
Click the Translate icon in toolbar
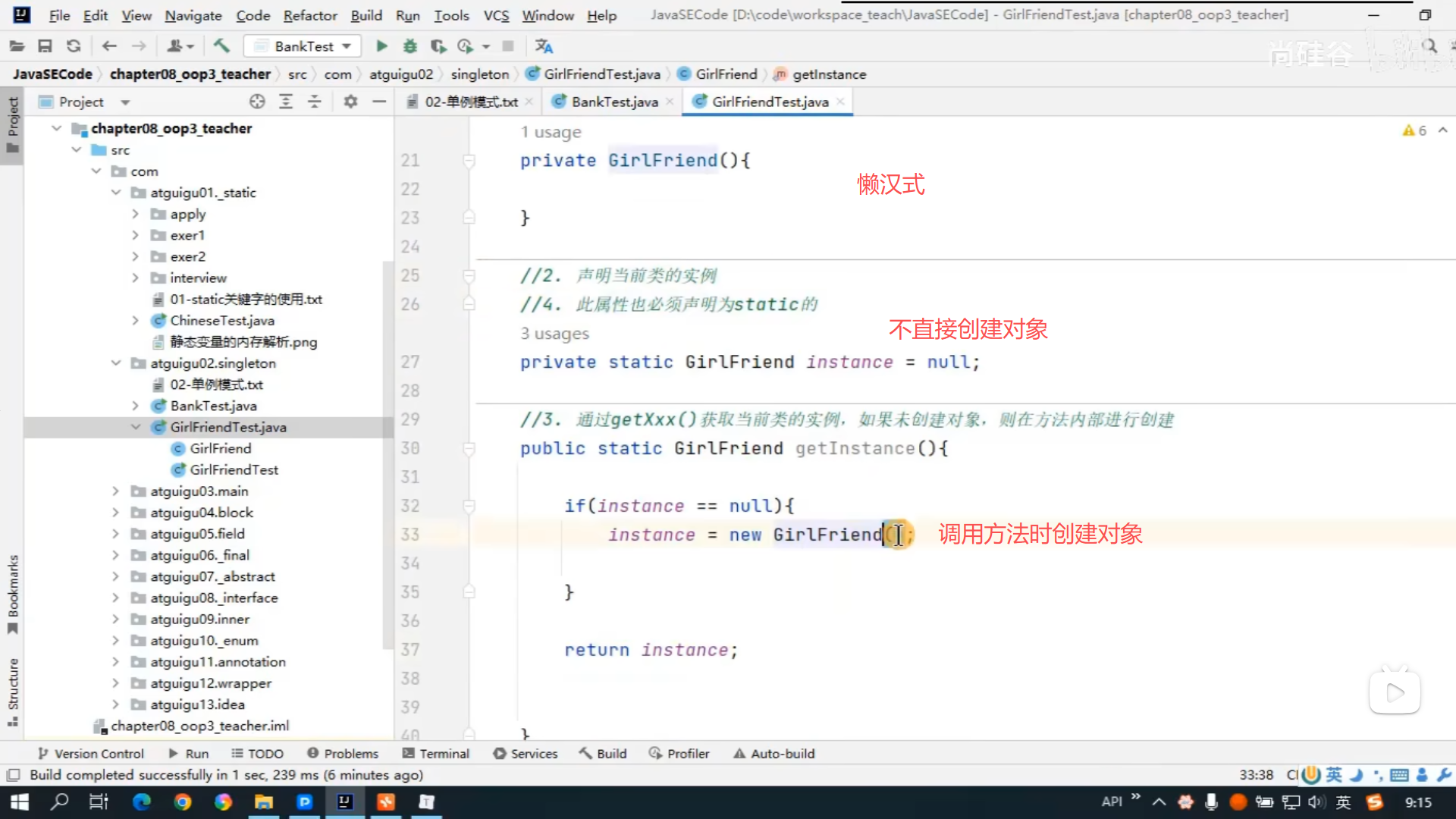tap(544, 46)
